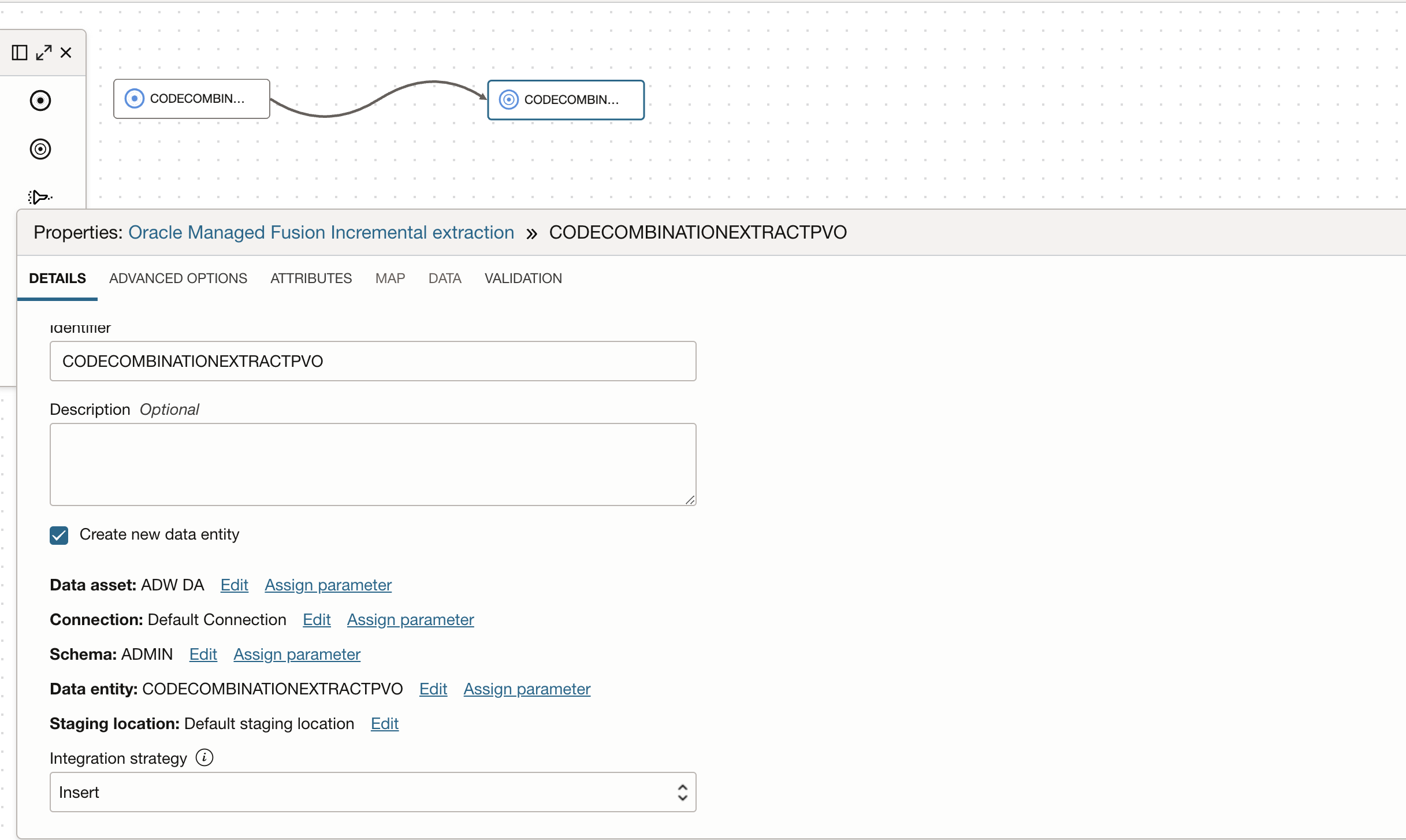Open the ATTRIBUTES tab

pos(311,278)
